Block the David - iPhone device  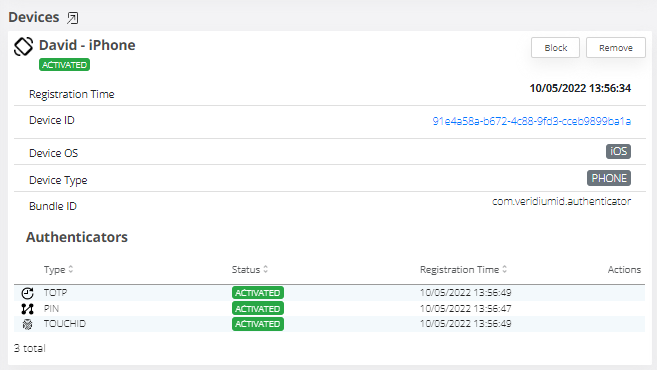[x=556, y=48]
